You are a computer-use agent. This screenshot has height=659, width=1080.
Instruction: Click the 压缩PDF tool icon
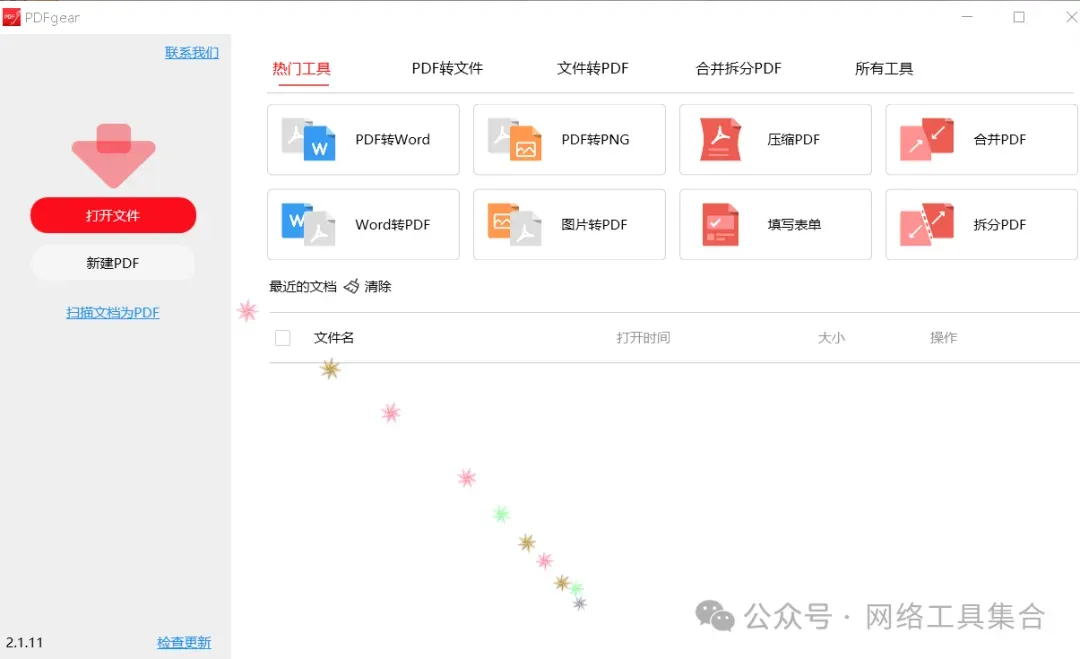click(x=720, y=139)
